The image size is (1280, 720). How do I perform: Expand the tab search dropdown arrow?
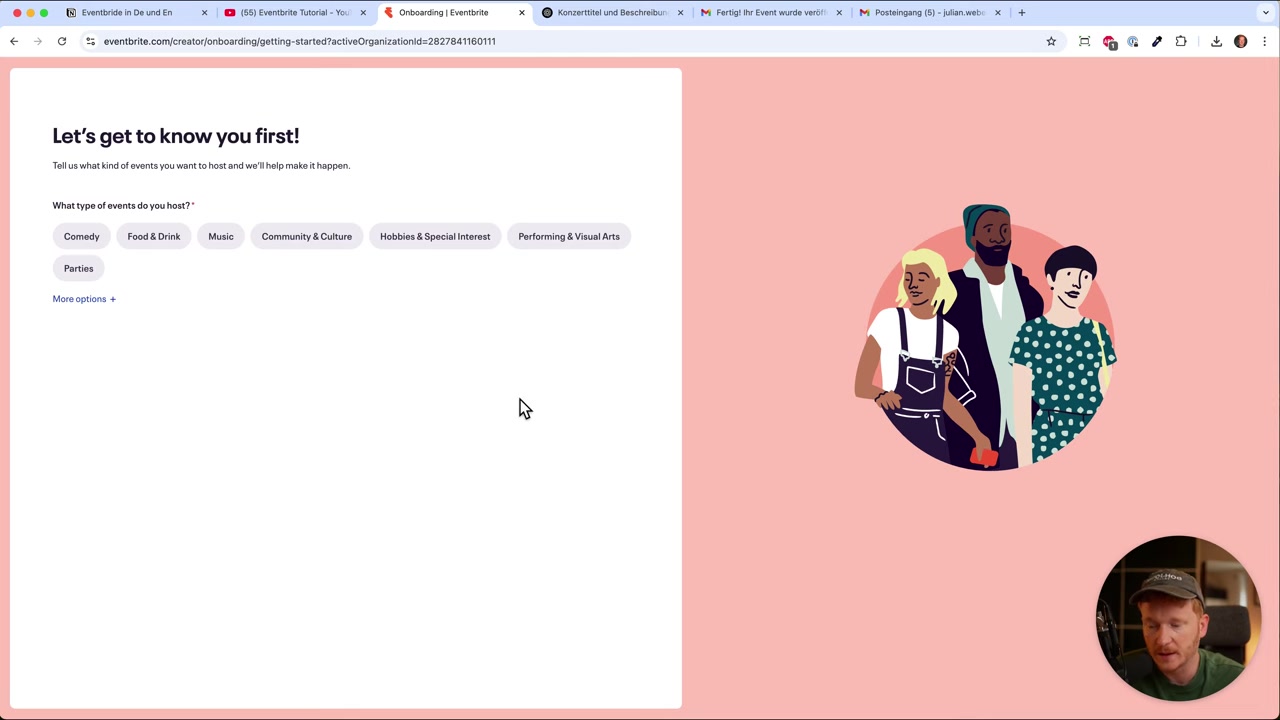coord(1266,12)
